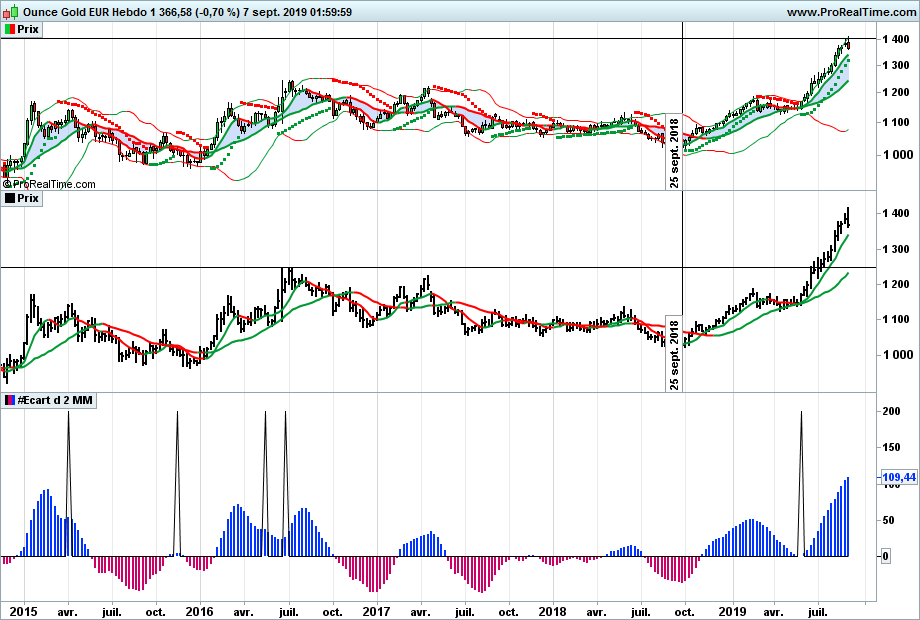
Task: Select the '25 sept. 2018' date label in candlestick panel
Action: tap(674, 153)
